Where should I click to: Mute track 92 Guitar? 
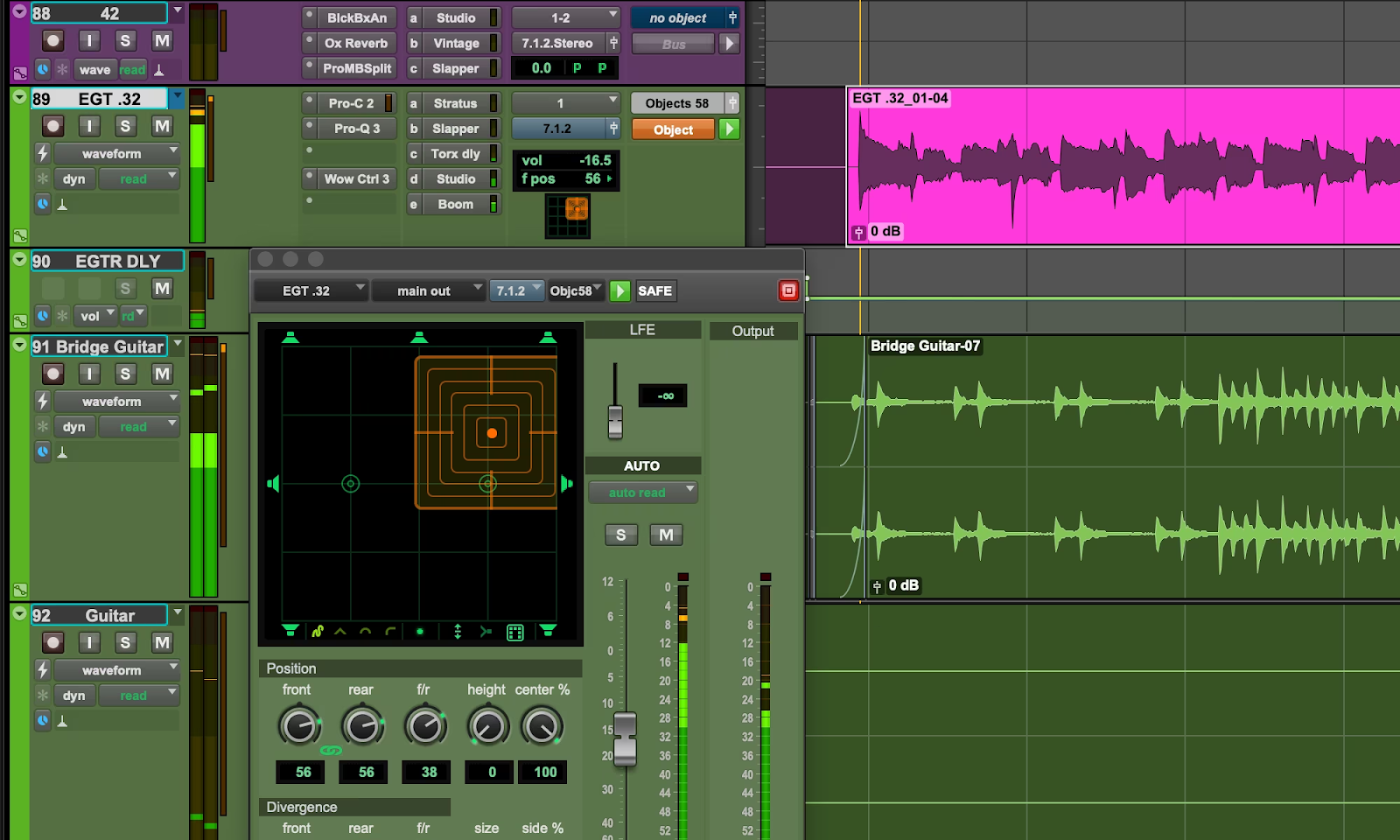point(162,642)
